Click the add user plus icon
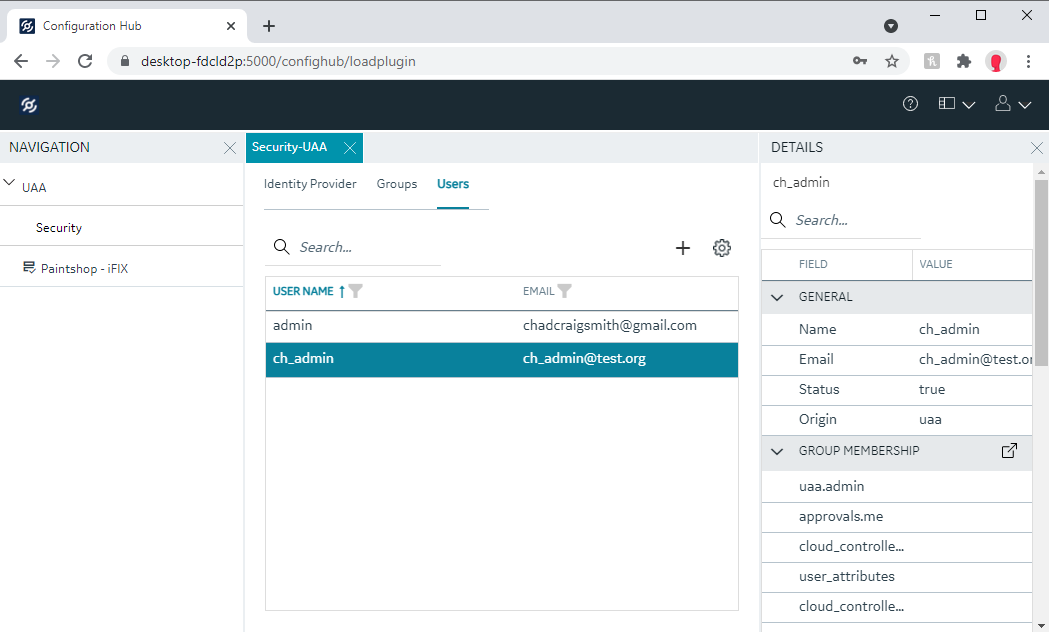1049x632 pixels. point(683,248)
